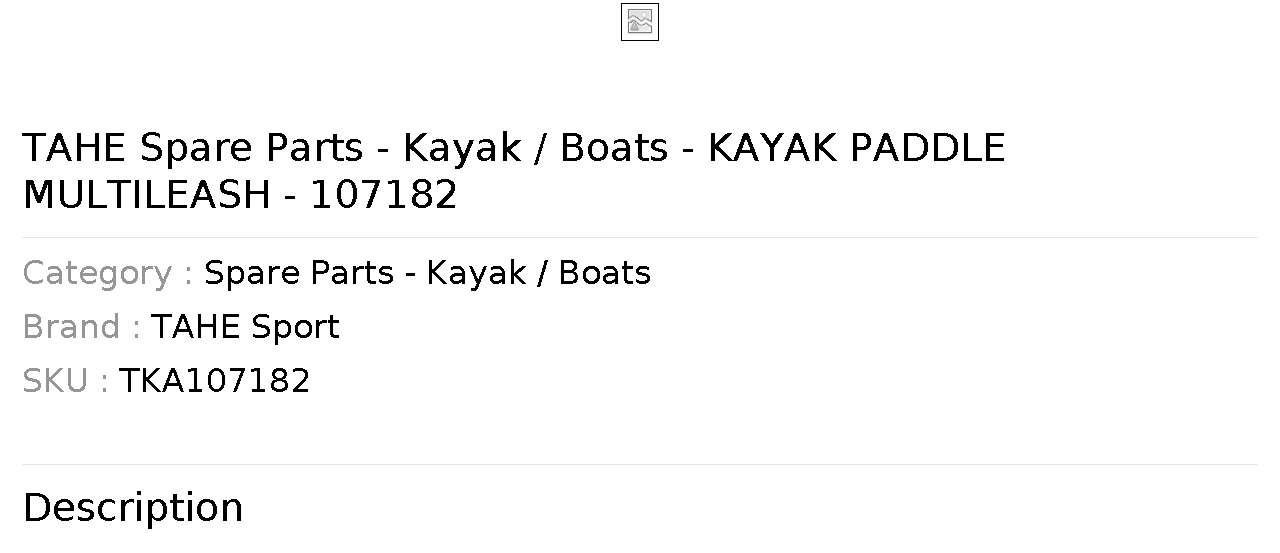Viewport: 1280px width, 553px height.
Task: Click the word Sport in brand value
Action: tap(295, 327)
